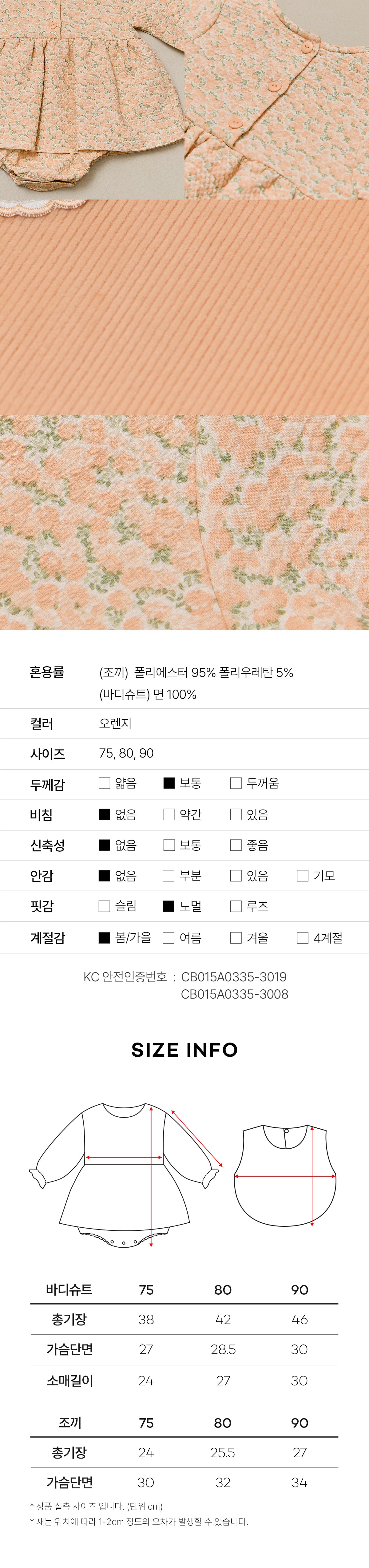Open the photo showing three orange buttons
Viewport: 369px width, 1568px height.
(x=277, y=99)
